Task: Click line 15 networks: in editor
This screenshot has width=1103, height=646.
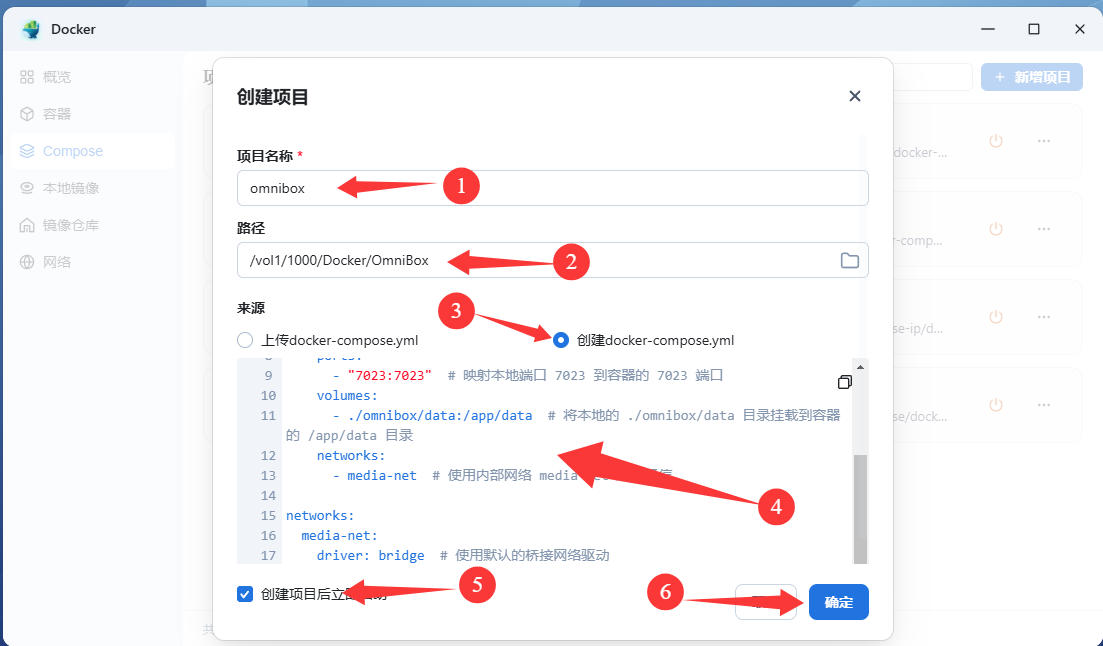Action: coord(320,516)
